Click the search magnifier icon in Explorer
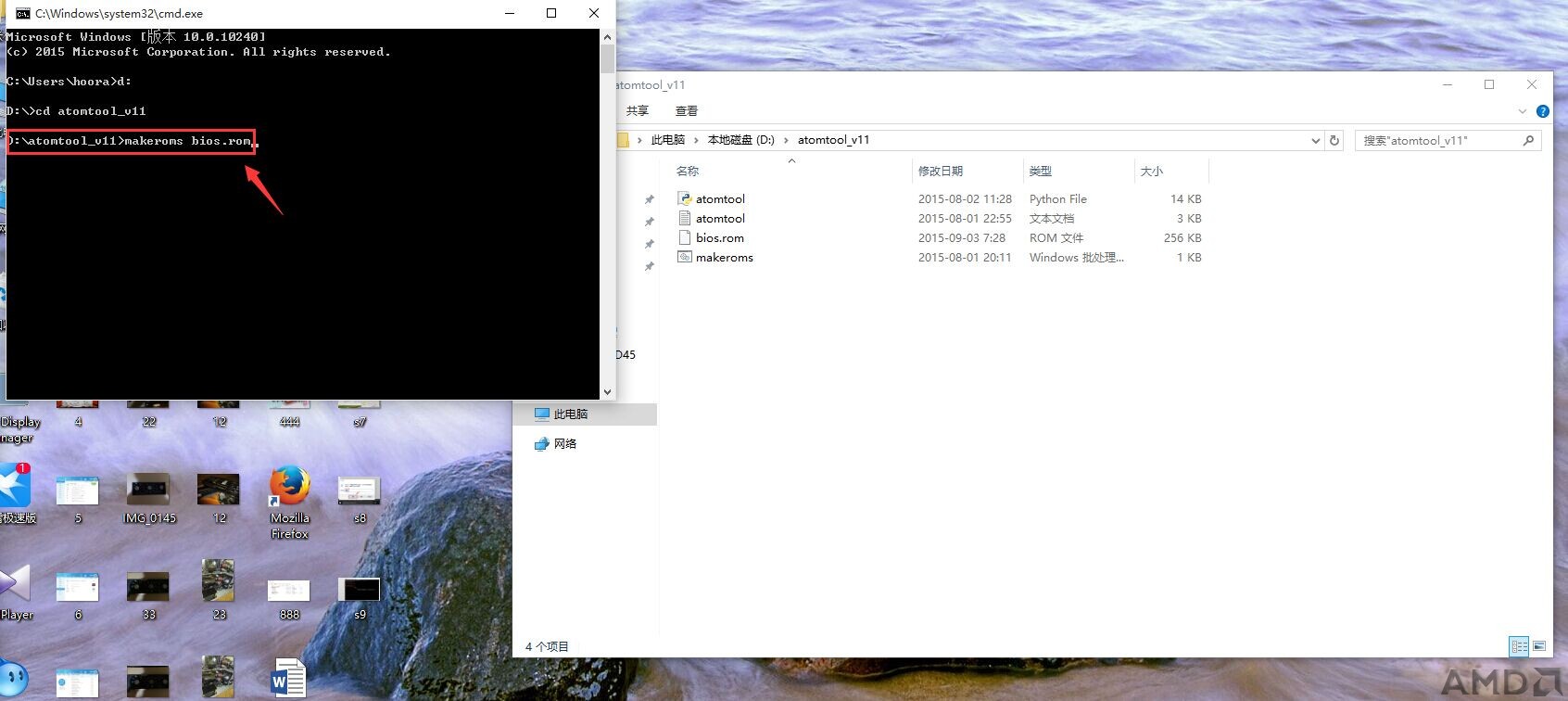 1528,140
